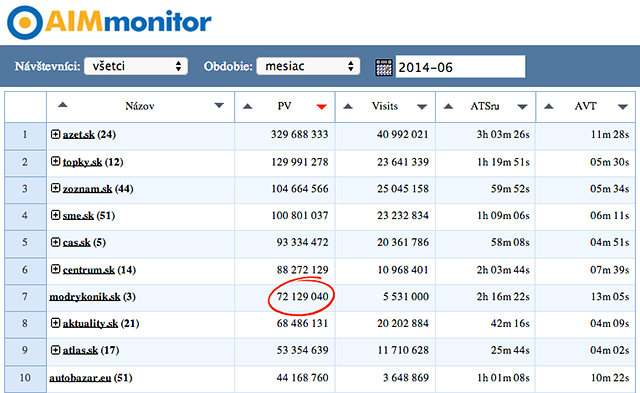The width and height of the screenshot is (640, 393).
Task: Expand the sme.sk group
Action: (56, 215)
